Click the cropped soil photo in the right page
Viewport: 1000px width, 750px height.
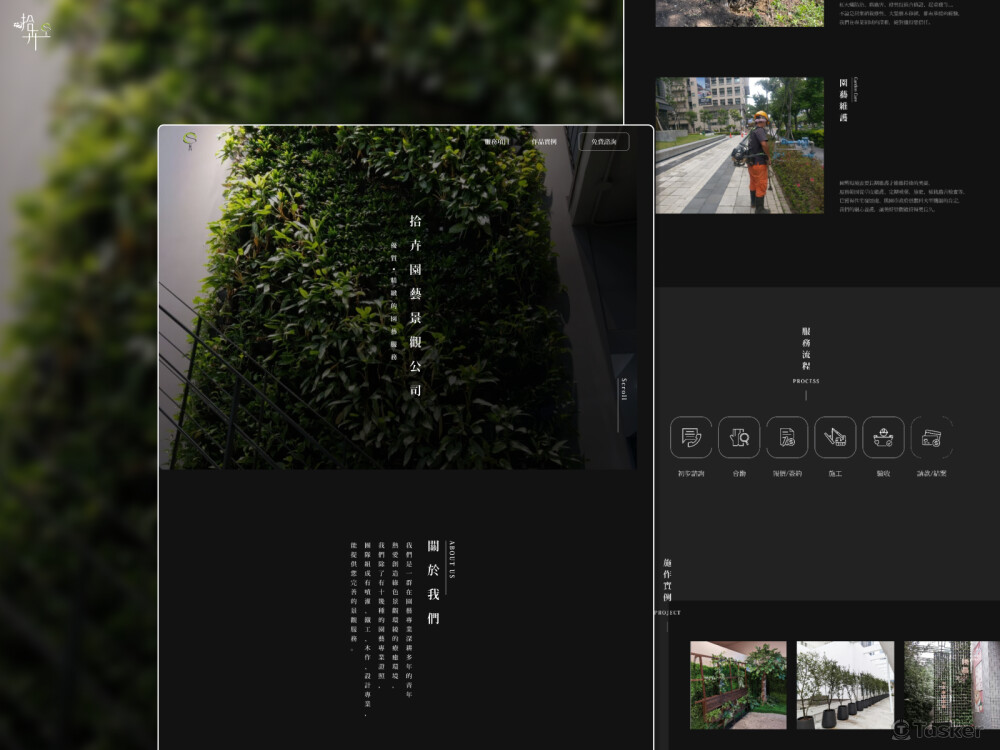740,13
